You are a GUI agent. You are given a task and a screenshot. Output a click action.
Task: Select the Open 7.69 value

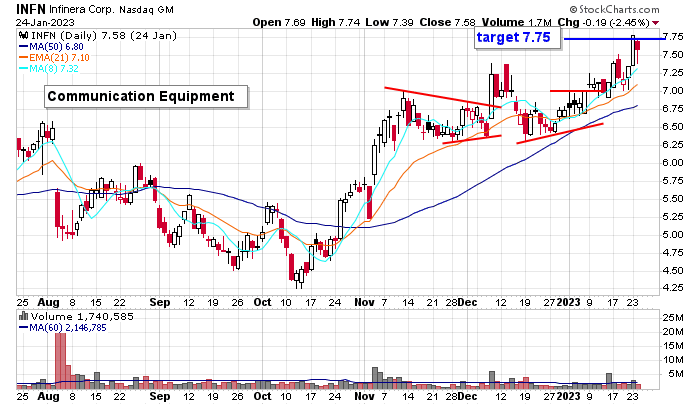coord(279,22)
